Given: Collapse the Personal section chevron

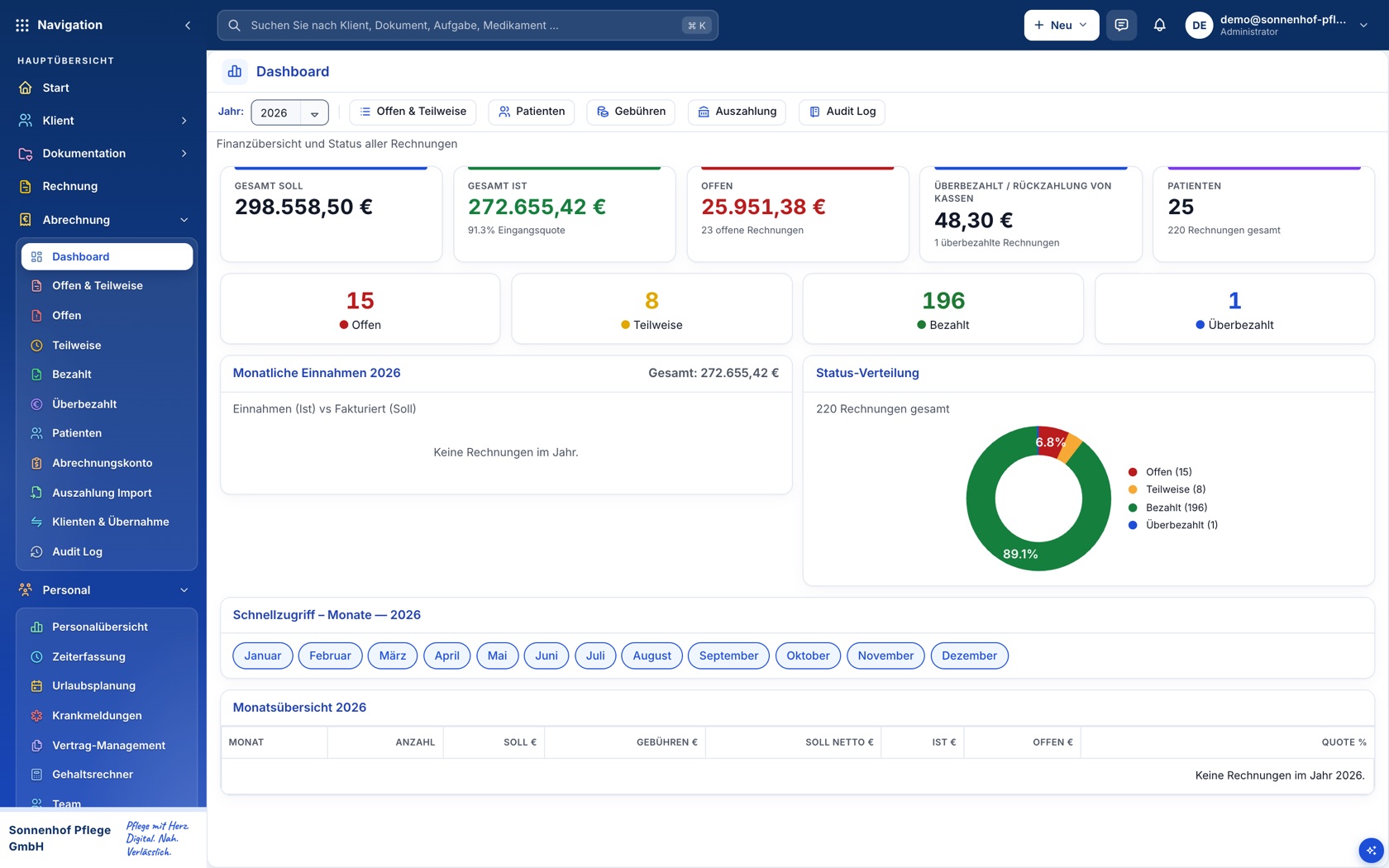Looking at the screenshot, I should (x=184, y=590).
